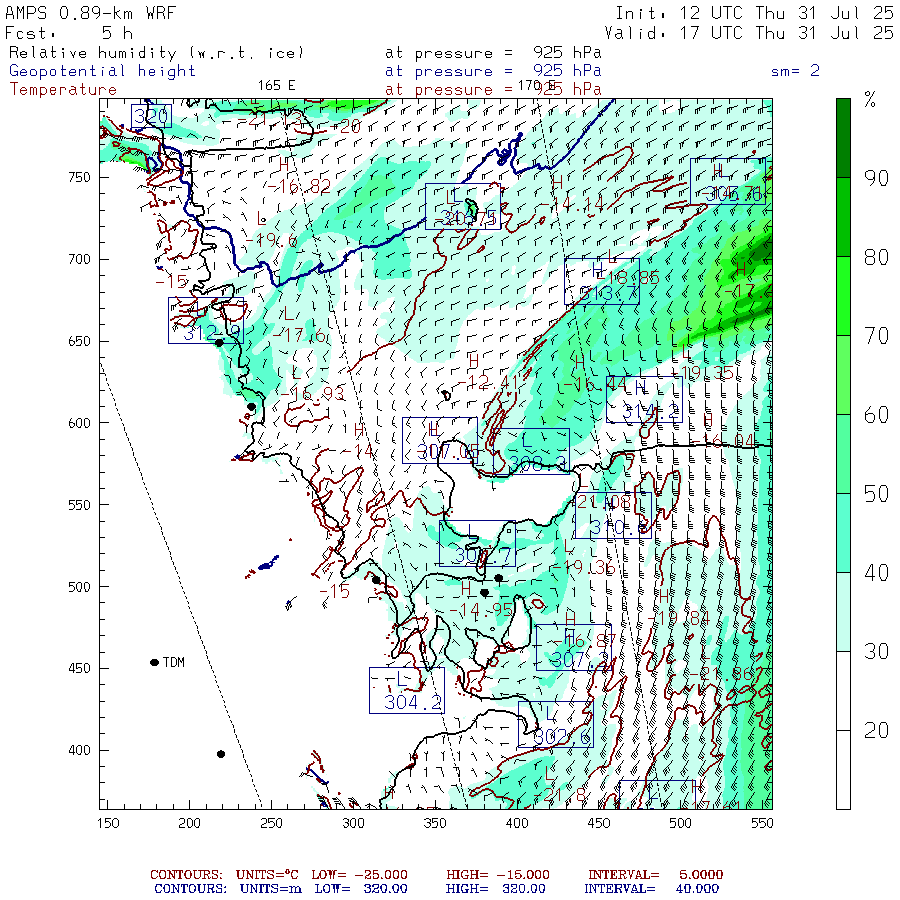Click the title 'AMPS 0.89-km WRF'
900x900 pixels.
pos(90,13)
